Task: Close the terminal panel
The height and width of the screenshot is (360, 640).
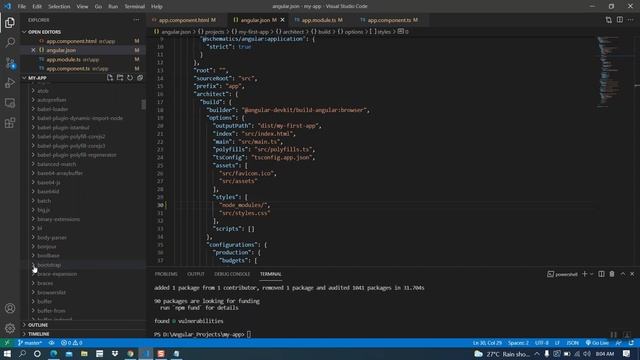Action: (632, 274)
